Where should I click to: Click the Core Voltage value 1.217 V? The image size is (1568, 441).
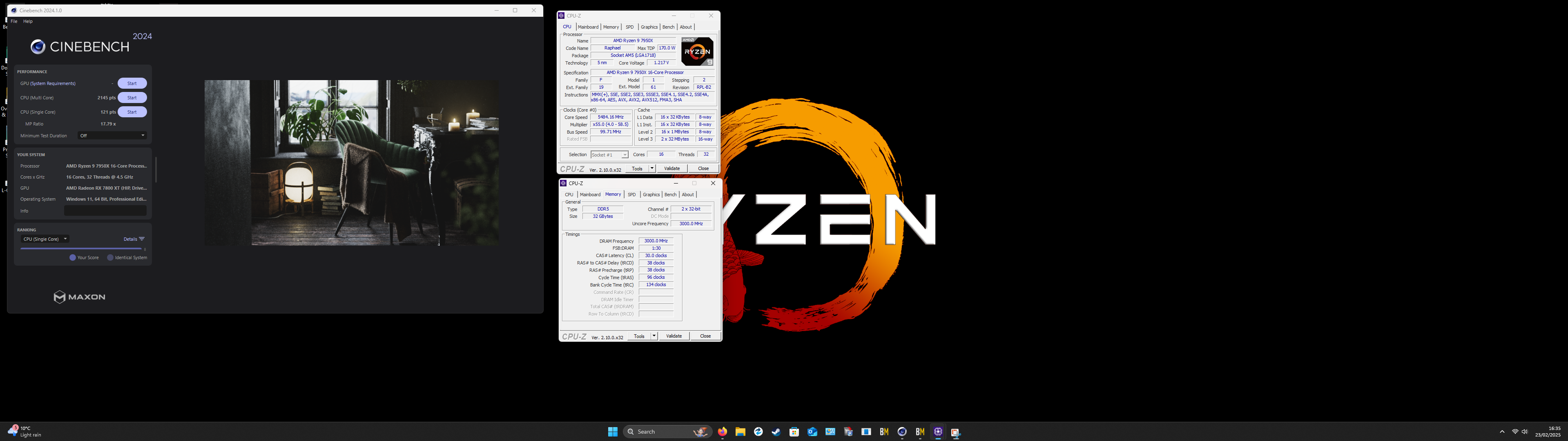pyautogui.click(x=661, y=63)
